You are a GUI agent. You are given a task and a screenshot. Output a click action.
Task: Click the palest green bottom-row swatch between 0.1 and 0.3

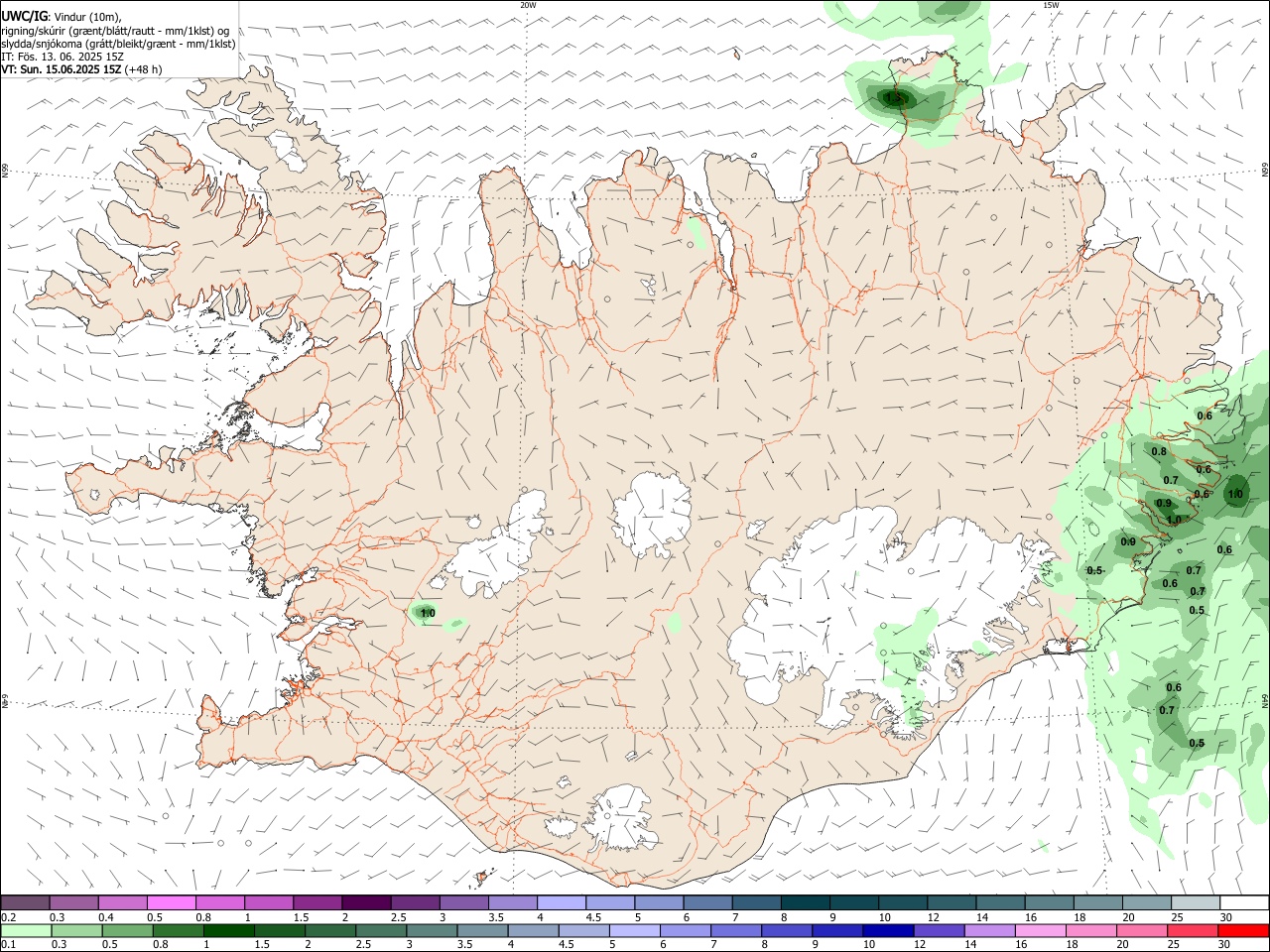[x=27, y=930]
